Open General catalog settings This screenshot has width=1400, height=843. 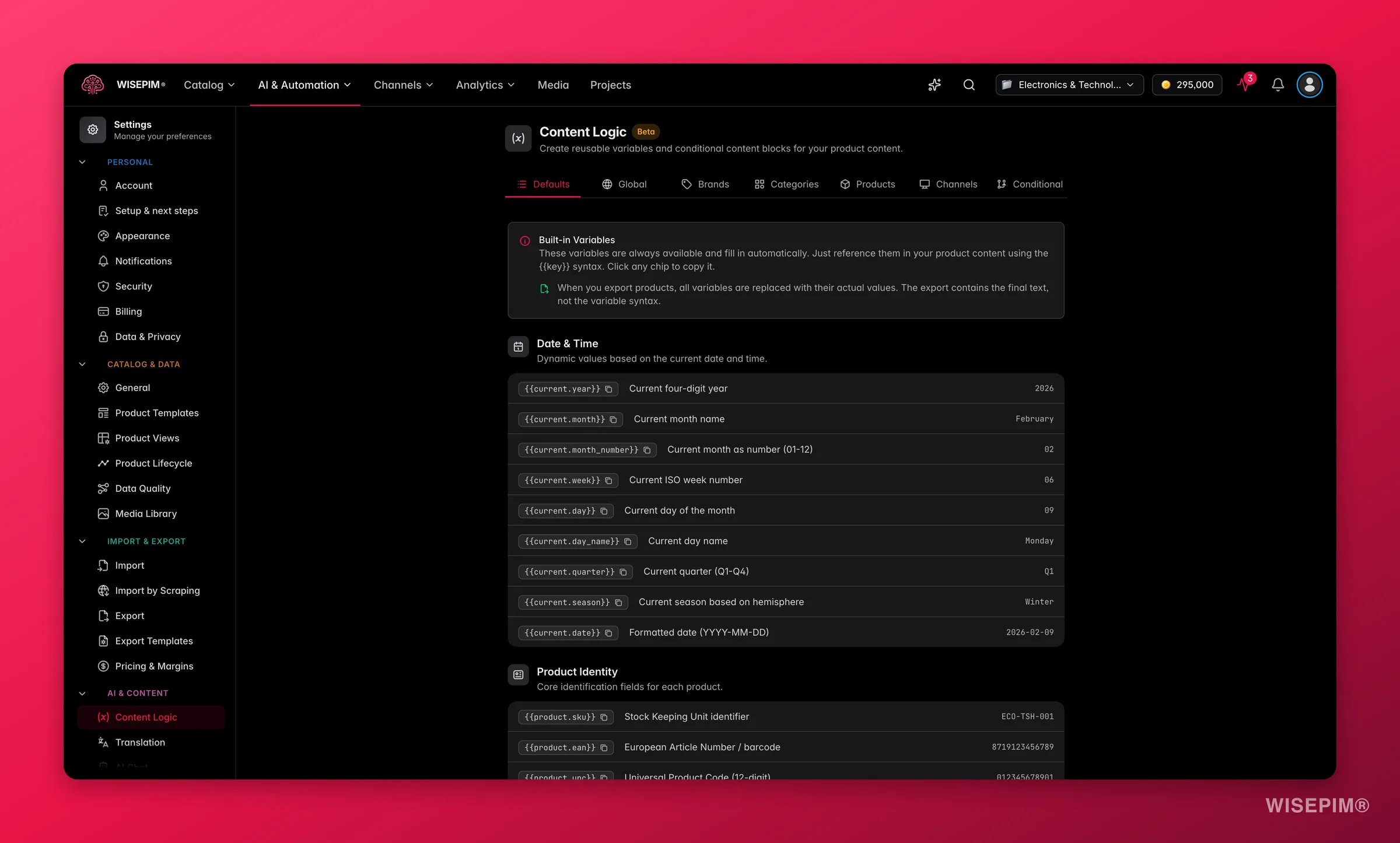coord(150,388)
